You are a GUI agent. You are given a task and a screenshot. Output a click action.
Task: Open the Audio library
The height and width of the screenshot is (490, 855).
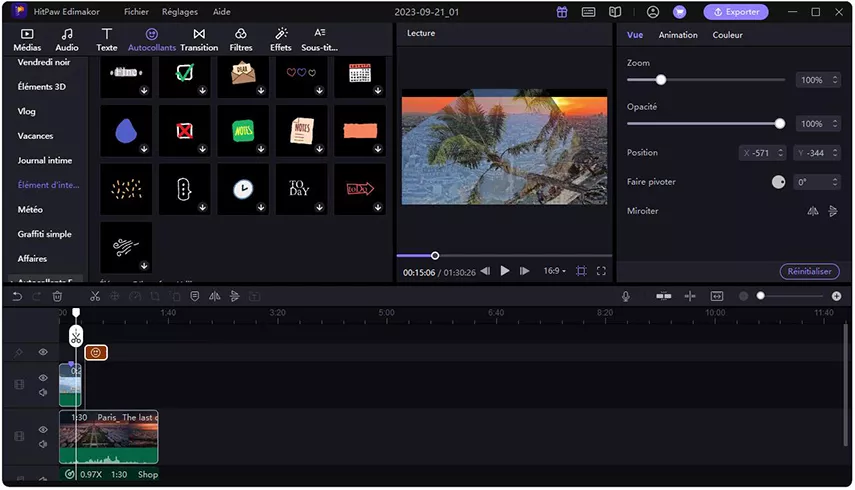[67, 40]
